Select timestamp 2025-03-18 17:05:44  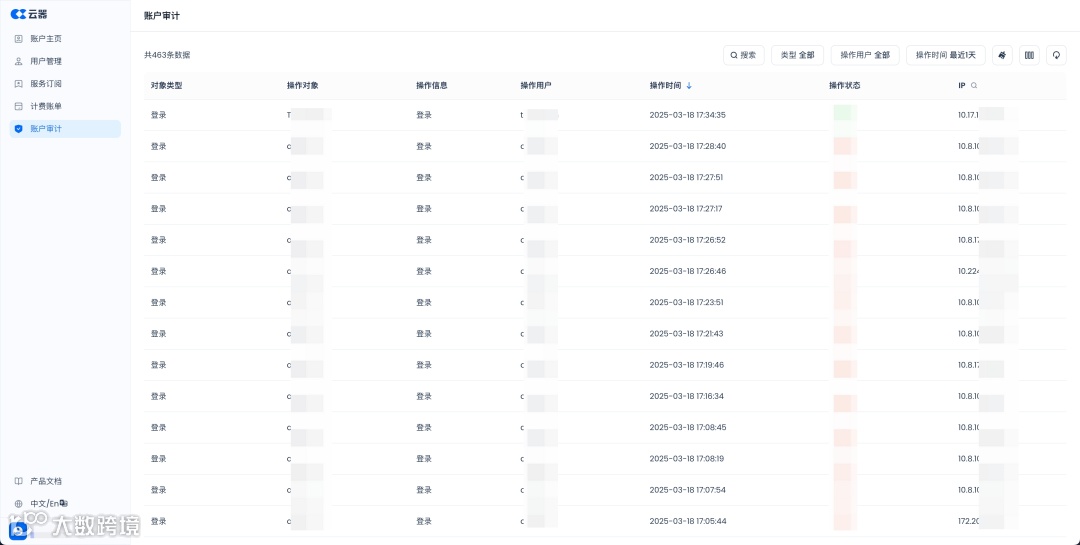coord(687,521)
